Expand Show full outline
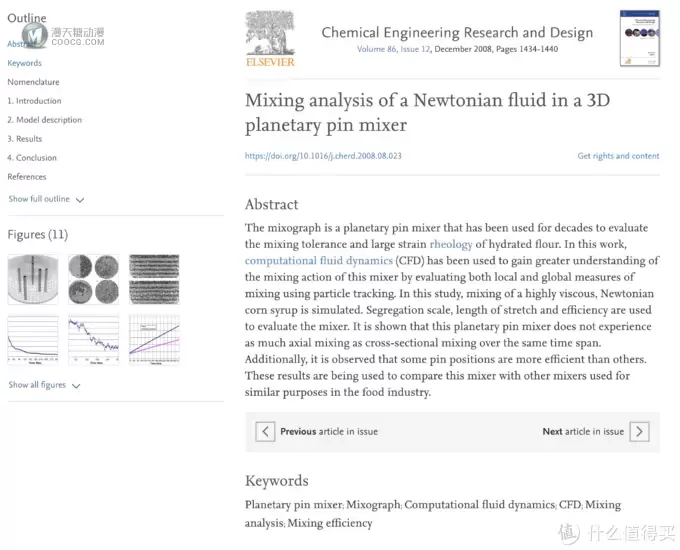The height and width of the screenshot is (550, 680). pos(46,199)
